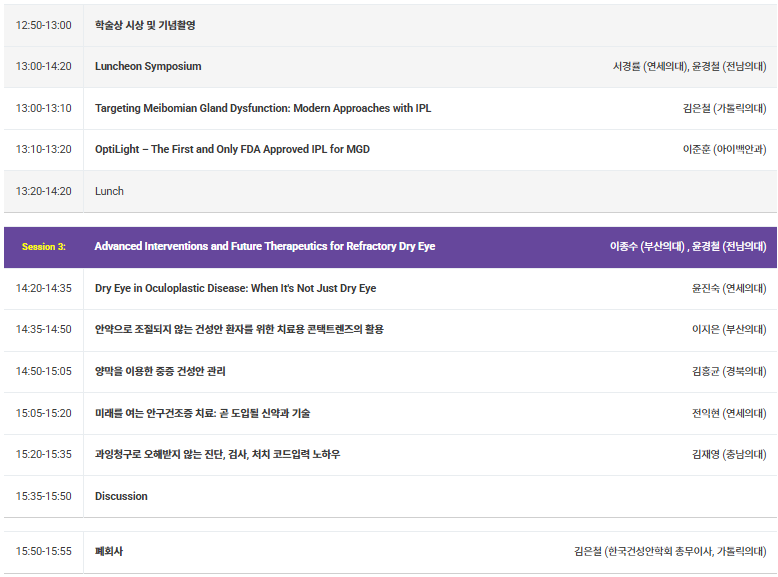The width and height of the screenshot is (778, 577).
Task: Click the Luncheon Symposium session title
Action: point(148,66)
